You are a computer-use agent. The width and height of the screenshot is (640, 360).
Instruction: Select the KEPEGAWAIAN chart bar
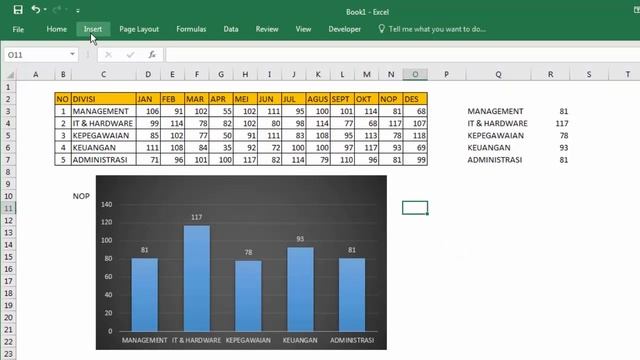(x=249, y=296)
